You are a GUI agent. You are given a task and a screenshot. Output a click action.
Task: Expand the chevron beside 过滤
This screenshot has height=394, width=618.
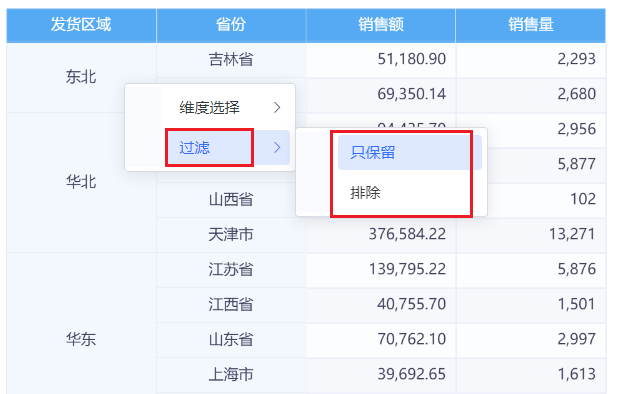[277, 147]
